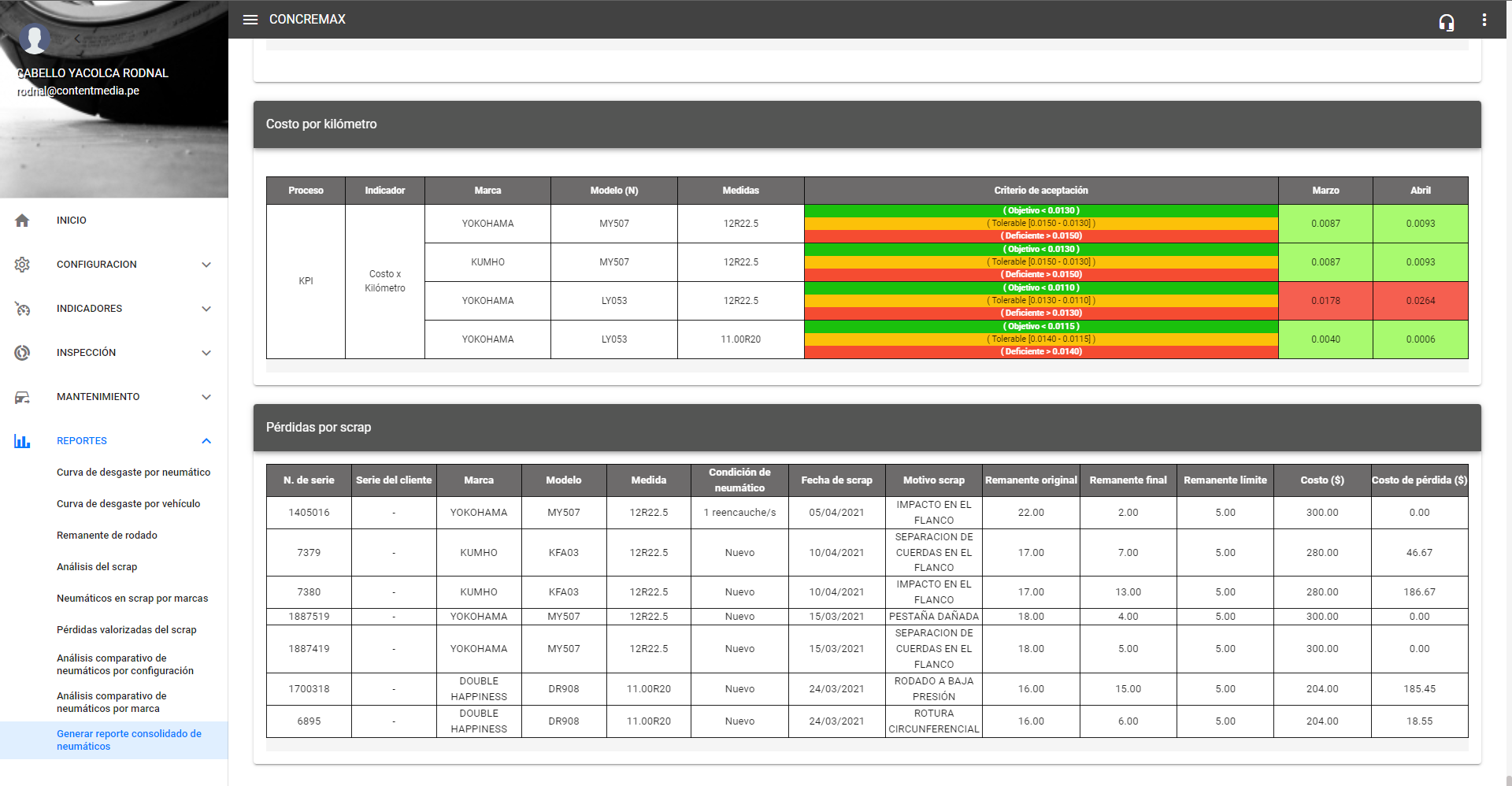Click the gear icon for CONFIGURACION

[22, 265]
